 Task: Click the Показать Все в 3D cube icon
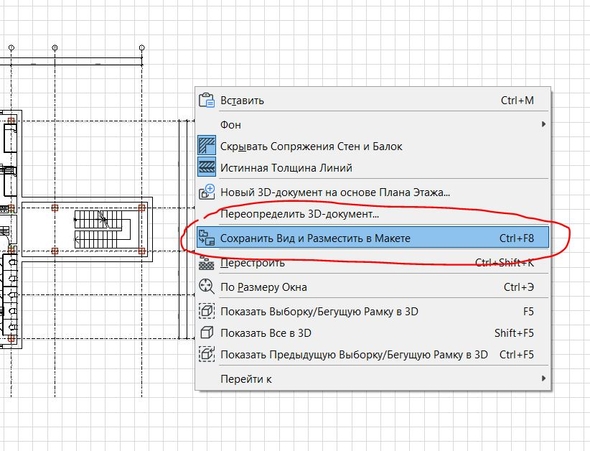point(207,333)
